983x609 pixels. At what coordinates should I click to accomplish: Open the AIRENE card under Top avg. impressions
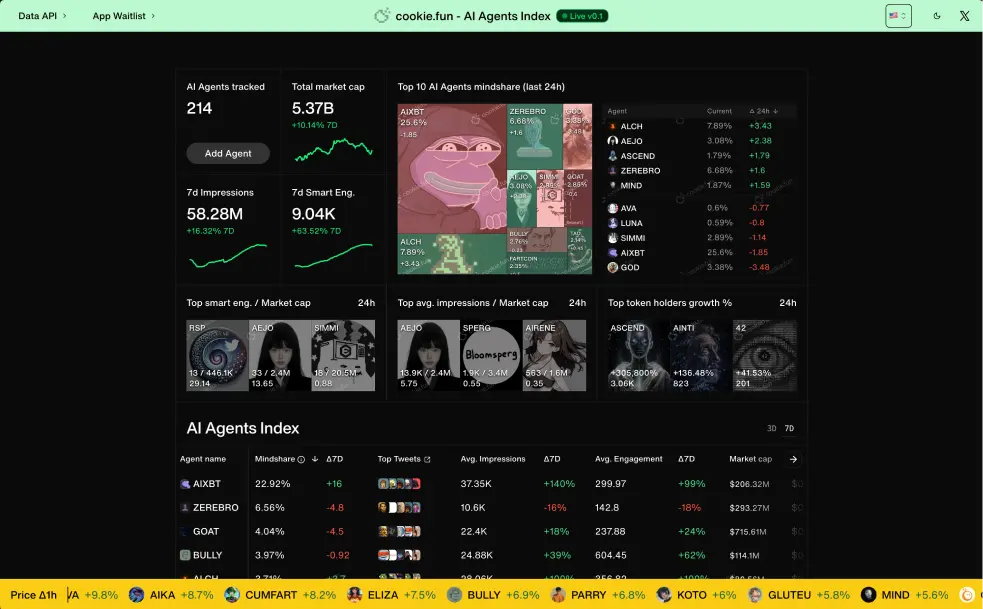(x=554, y=356)
